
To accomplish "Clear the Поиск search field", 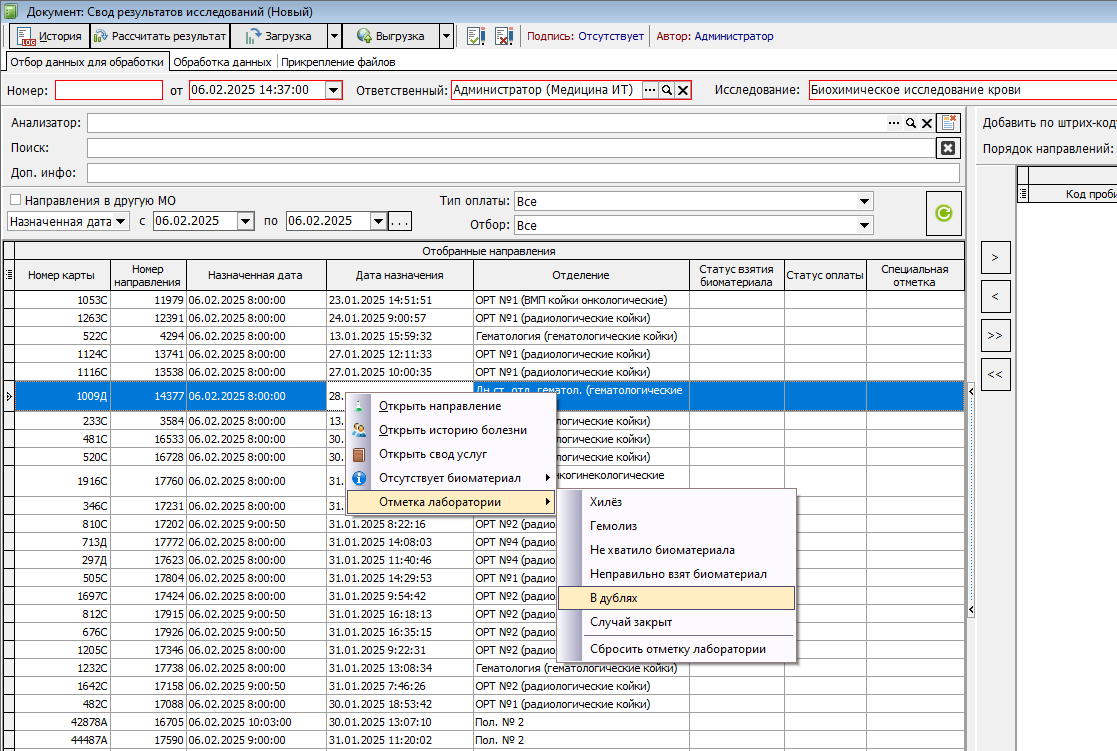I will pyautogui.click(x=947, y=148).
